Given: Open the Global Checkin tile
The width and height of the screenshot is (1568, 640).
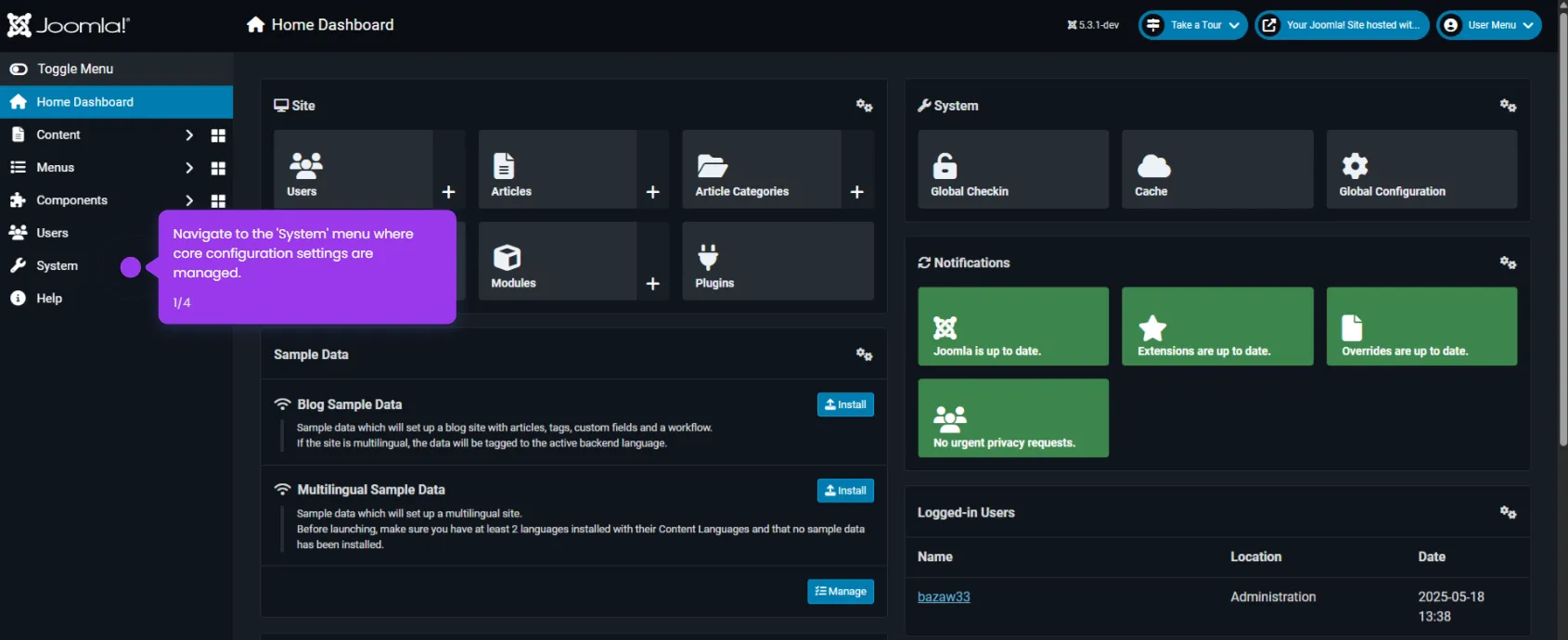Looking at the screenshot, I should pyautogui.click(x=1013, y=169).
